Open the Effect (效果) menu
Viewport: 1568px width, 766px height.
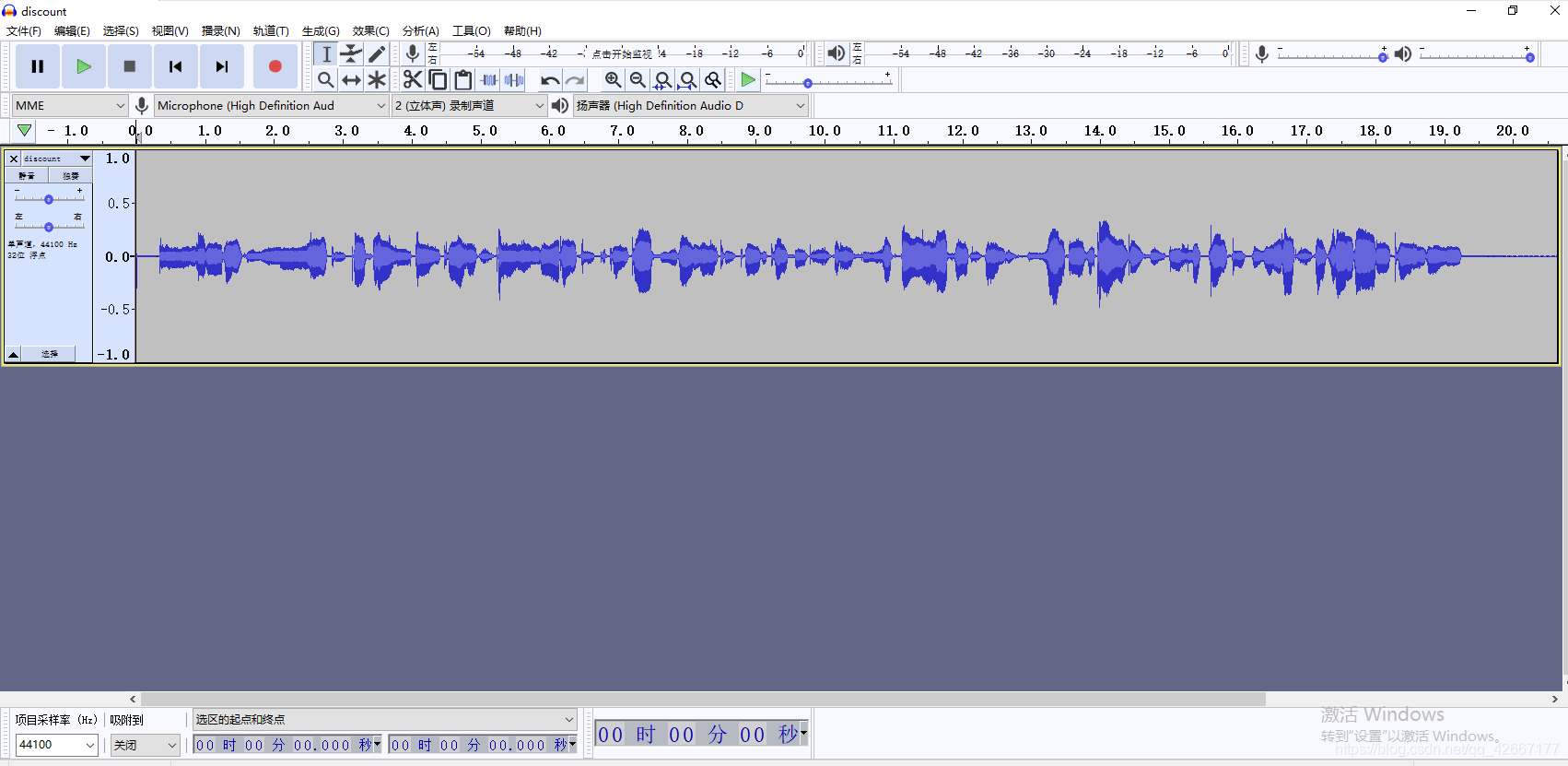tap(371, 31)
